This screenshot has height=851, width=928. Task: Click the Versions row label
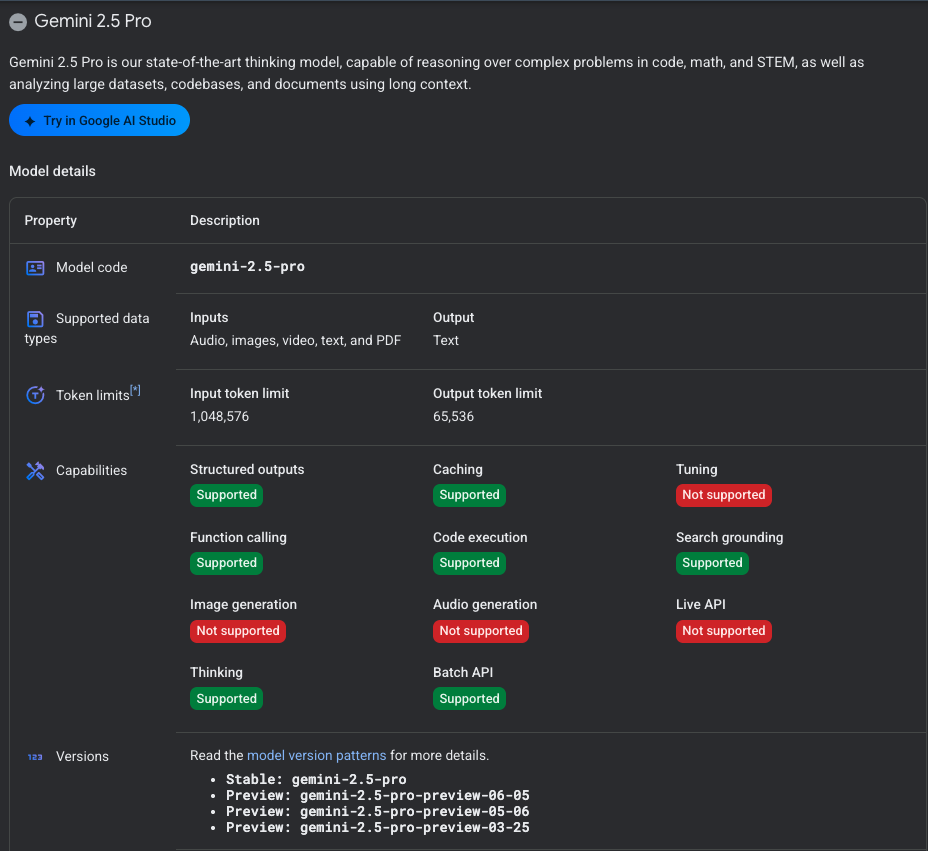coord(82,756)
